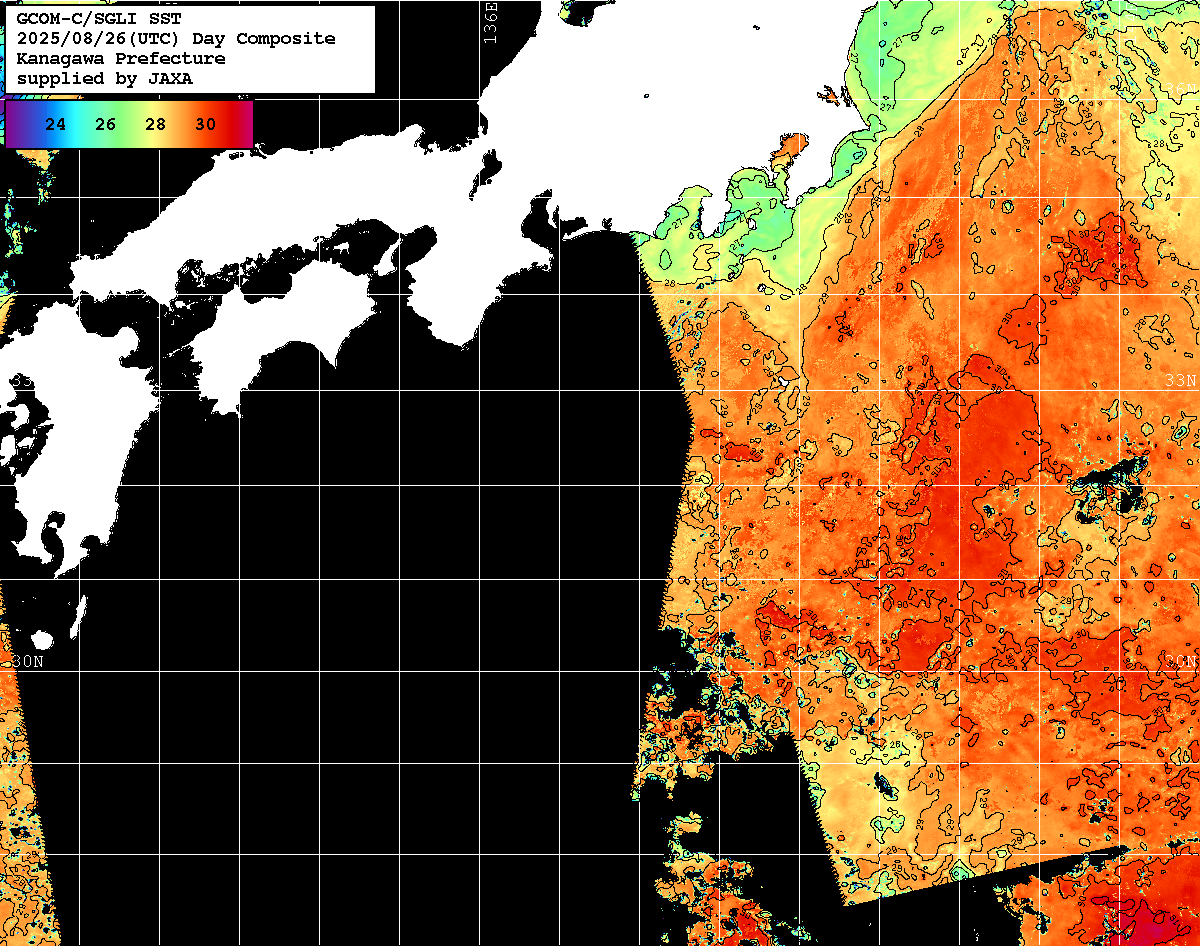Click the 28 value on the temperature legend

tap(155, 125)
